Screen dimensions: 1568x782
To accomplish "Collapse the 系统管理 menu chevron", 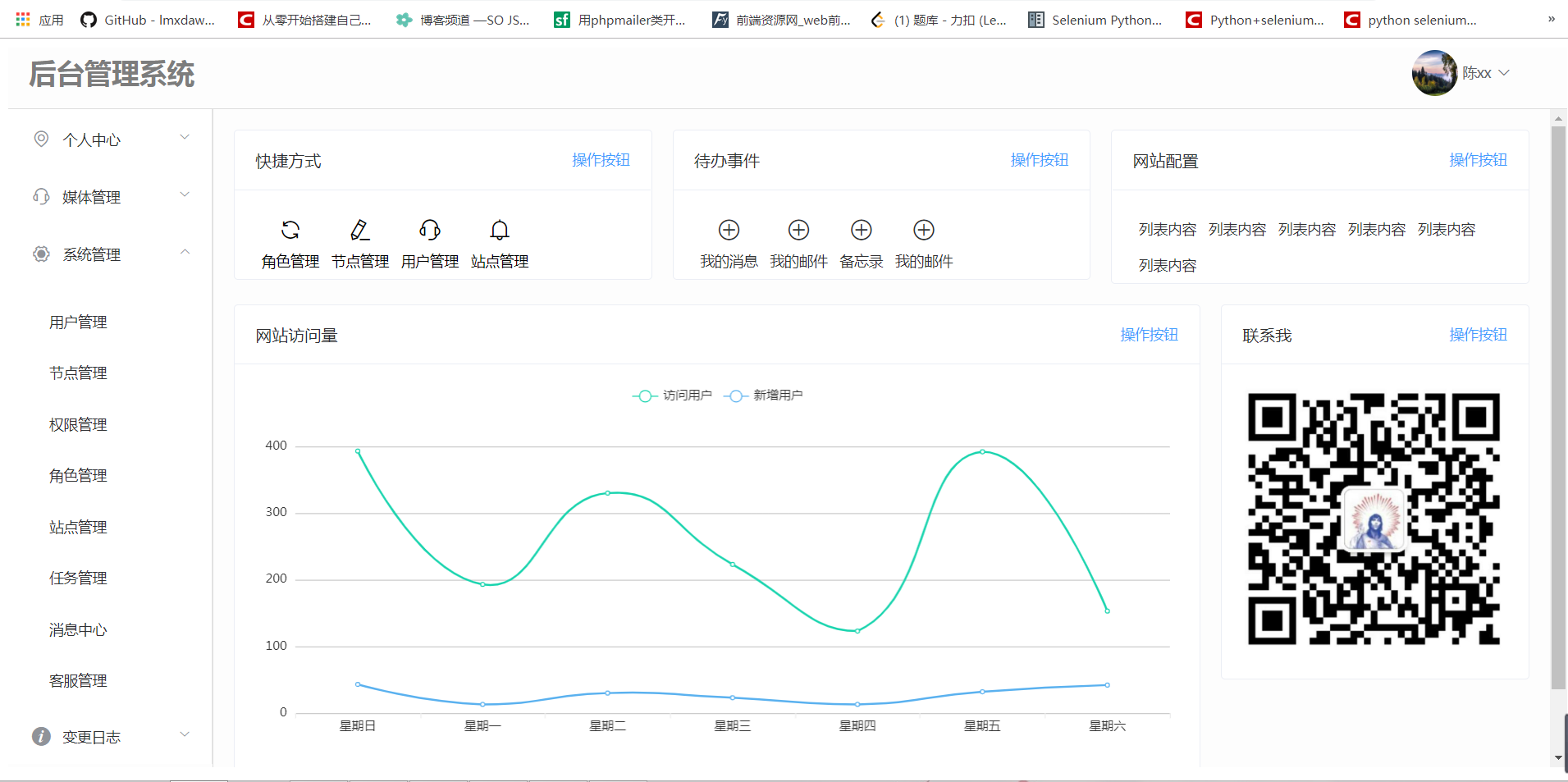I will pos(185,252).
